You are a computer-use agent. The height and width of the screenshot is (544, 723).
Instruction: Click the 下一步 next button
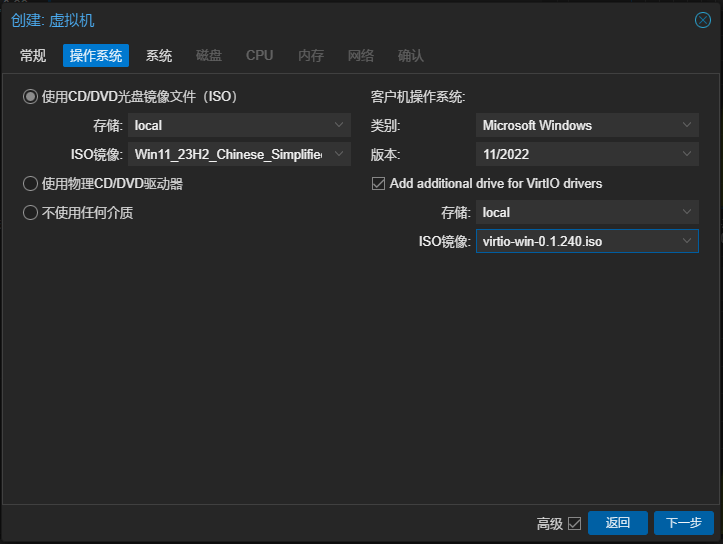click(683, 523)
